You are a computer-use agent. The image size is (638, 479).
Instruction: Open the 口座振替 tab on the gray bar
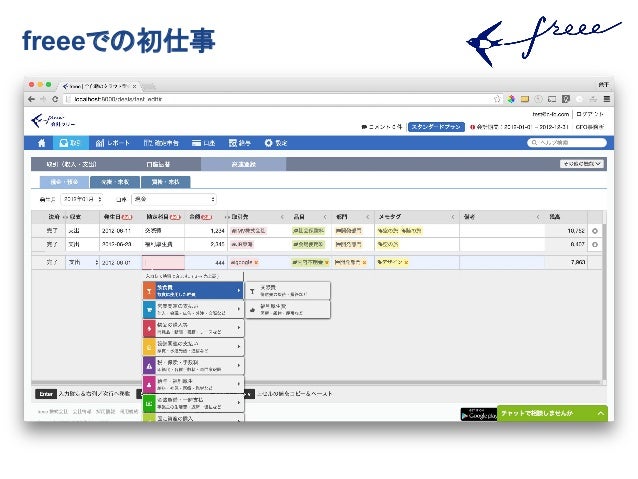[158, 164]
